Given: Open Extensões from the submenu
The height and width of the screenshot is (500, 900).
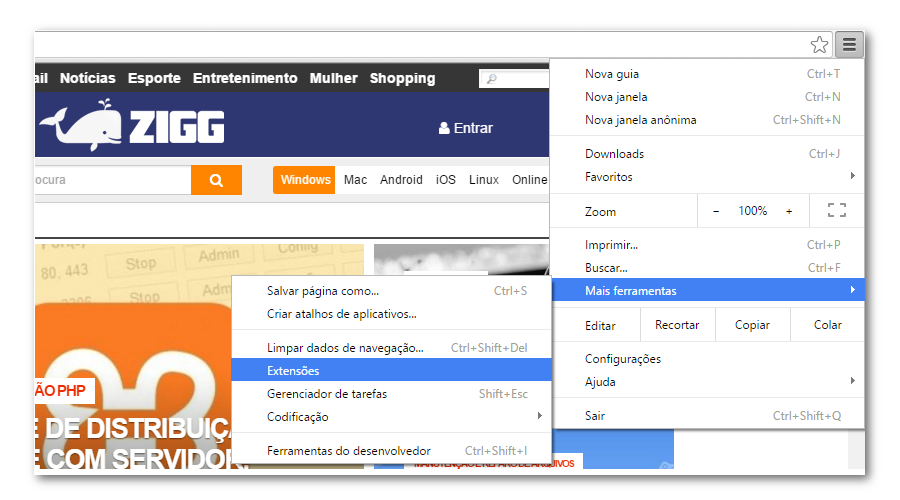Looking at the screenshot, I should click(x=391, y=371).
